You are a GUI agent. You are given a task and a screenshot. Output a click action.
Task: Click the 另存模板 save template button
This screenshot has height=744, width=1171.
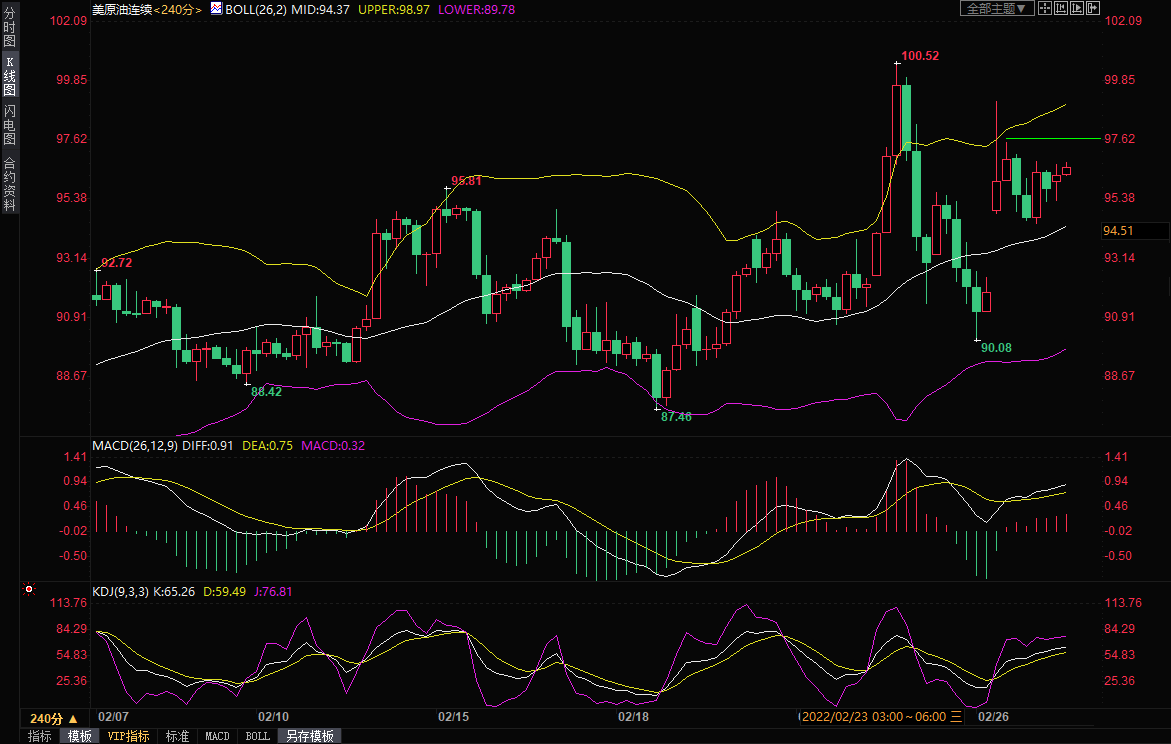coord(310,736)
